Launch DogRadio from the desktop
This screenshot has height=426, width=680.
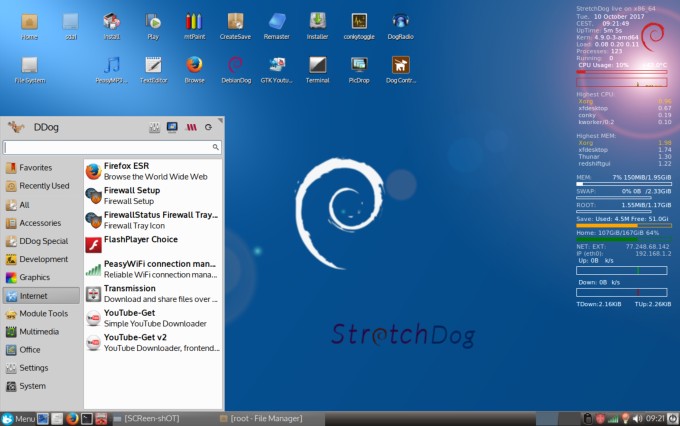click(400, 22)
